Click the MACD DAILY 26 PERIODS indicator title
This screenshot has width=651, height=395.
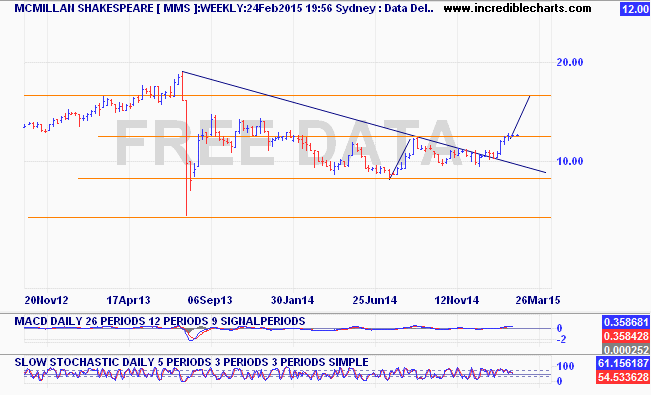(160, 321)
